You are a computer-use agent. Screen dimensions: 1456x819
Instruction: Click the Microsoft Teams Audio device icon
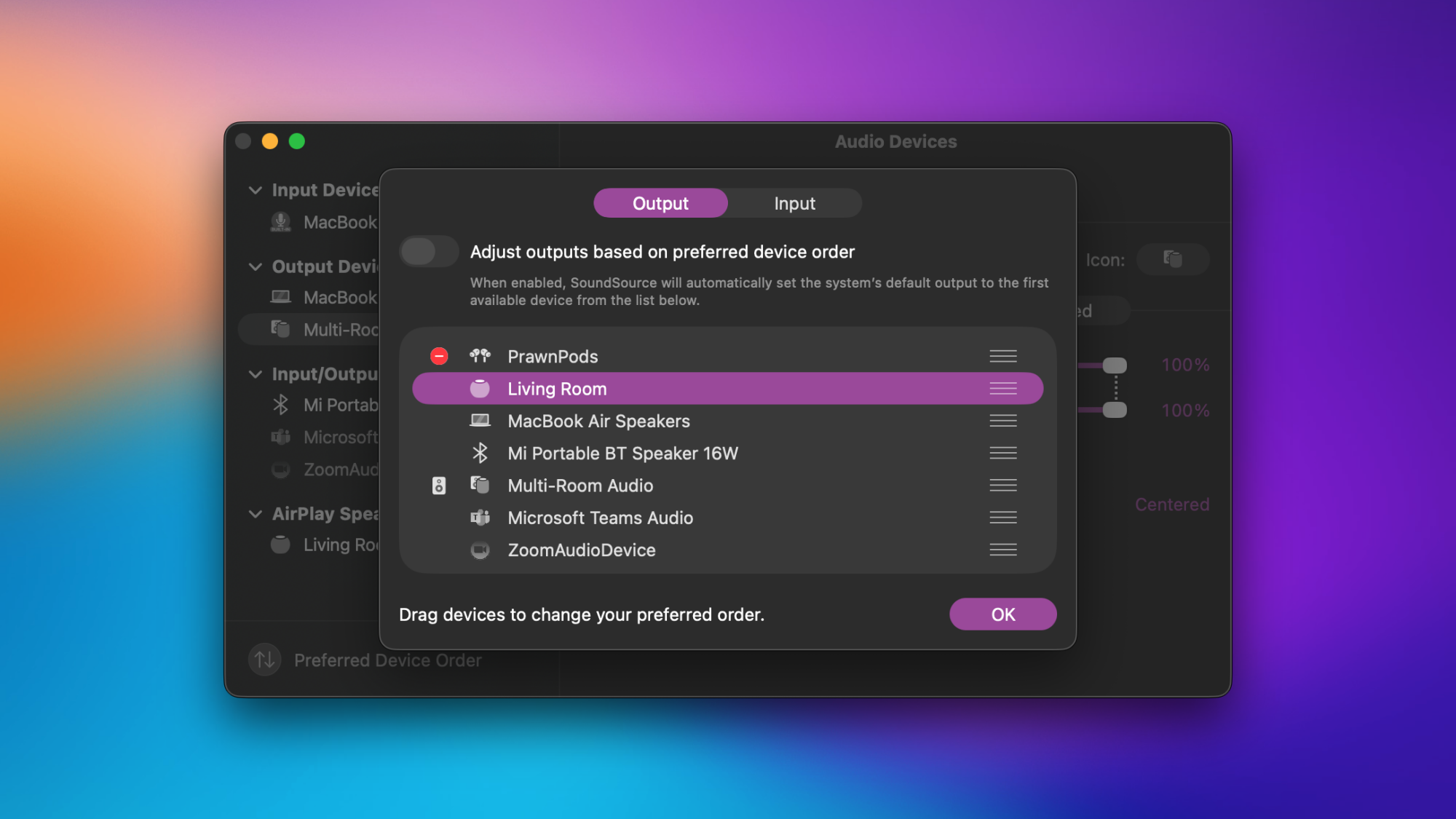click(x=480, y=518)
